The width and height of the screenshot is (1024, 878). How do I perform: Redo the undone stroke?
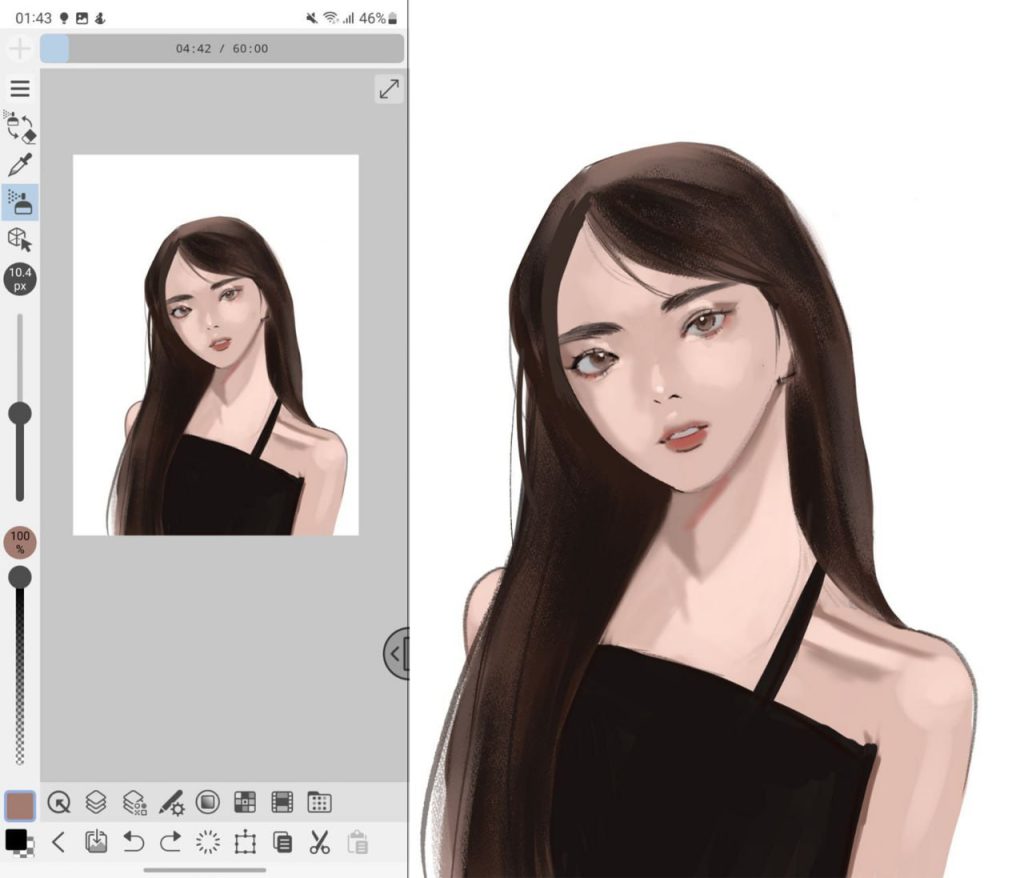pos(170,841)
